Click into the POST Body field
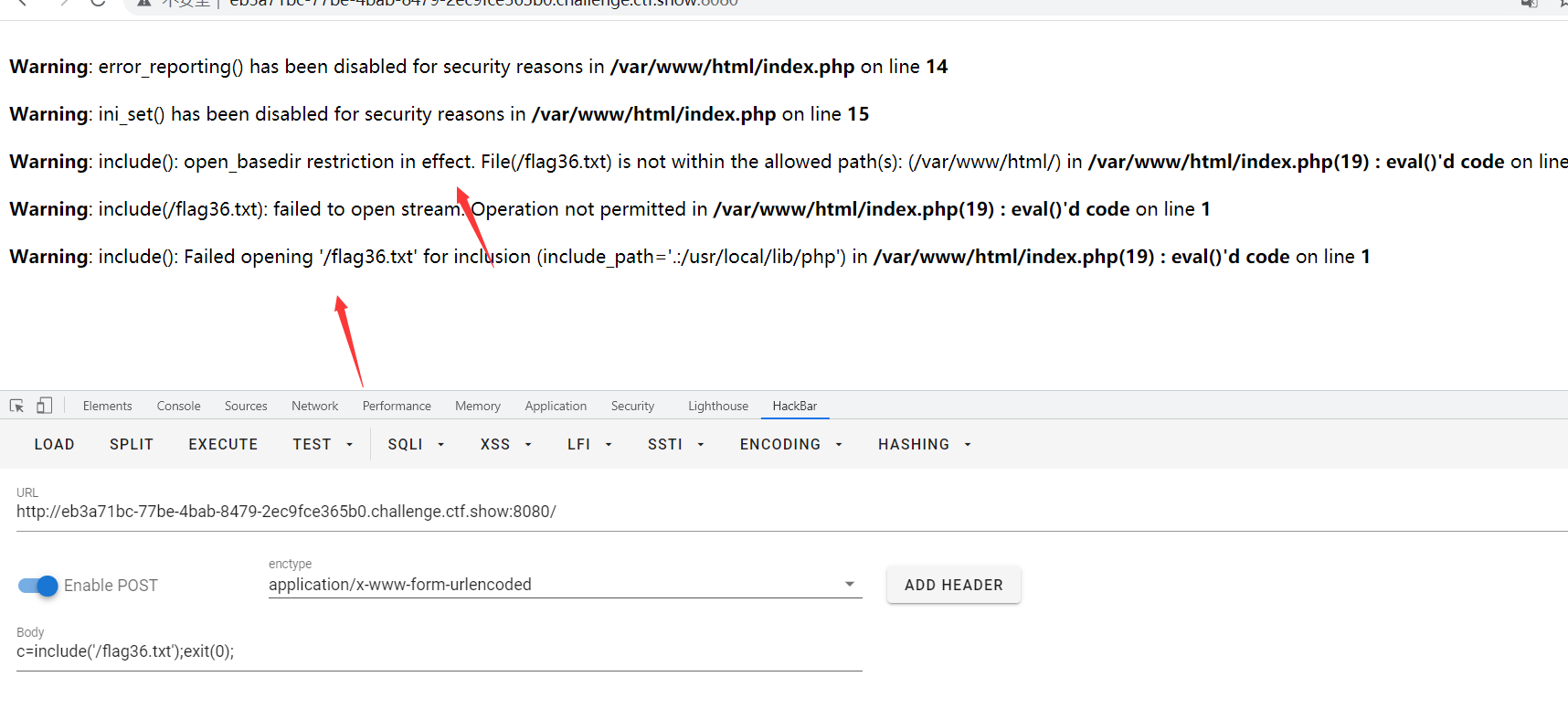The width and height of the screenshot is (1568, 719). [440, 651]
